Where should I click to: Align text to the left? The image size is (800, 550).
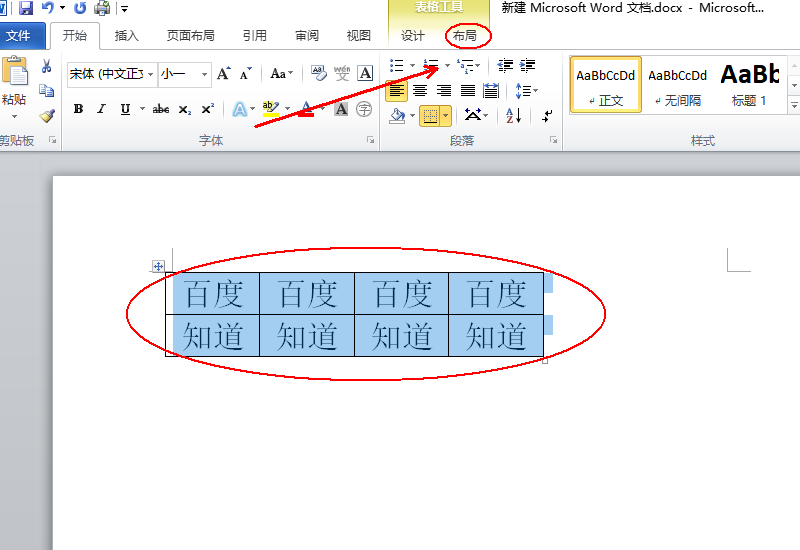396,91
